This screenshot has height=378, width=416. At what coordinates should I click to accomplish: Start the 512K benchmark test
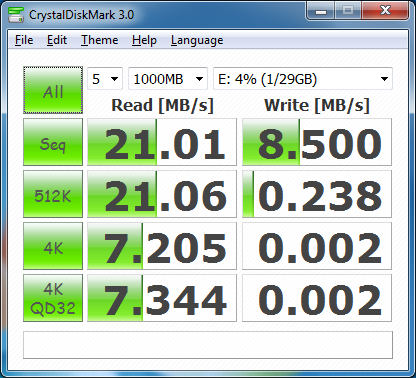pyautogui.click(x=53, y=194)
